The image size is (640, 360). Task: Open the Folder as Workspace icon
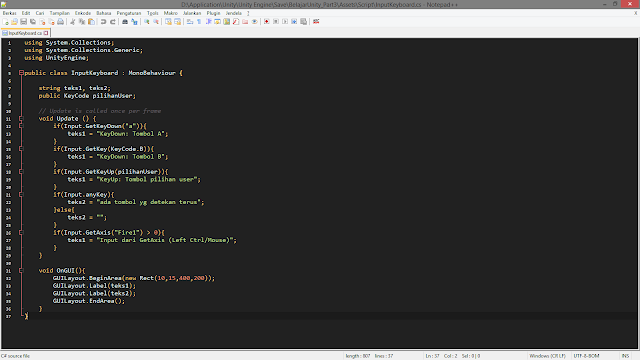(245, 22)
